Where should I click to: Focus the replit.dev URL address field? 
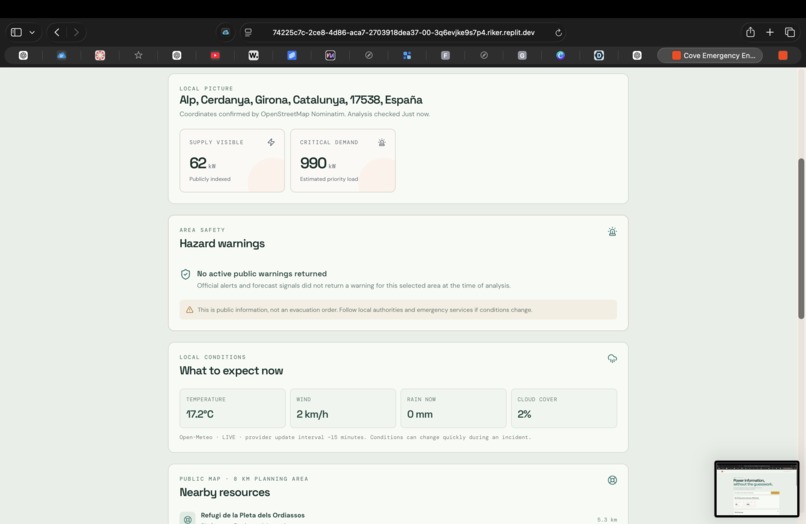(x=404, y=32)
